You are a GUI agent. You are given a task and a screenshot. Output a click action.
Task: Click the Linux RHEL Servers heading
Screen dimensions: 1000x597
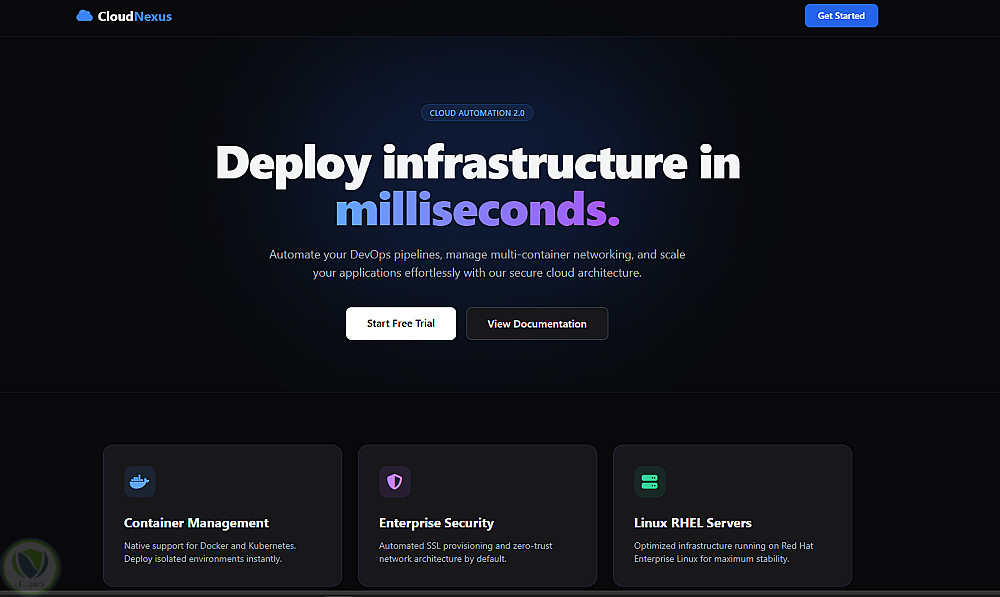(693, 523)
